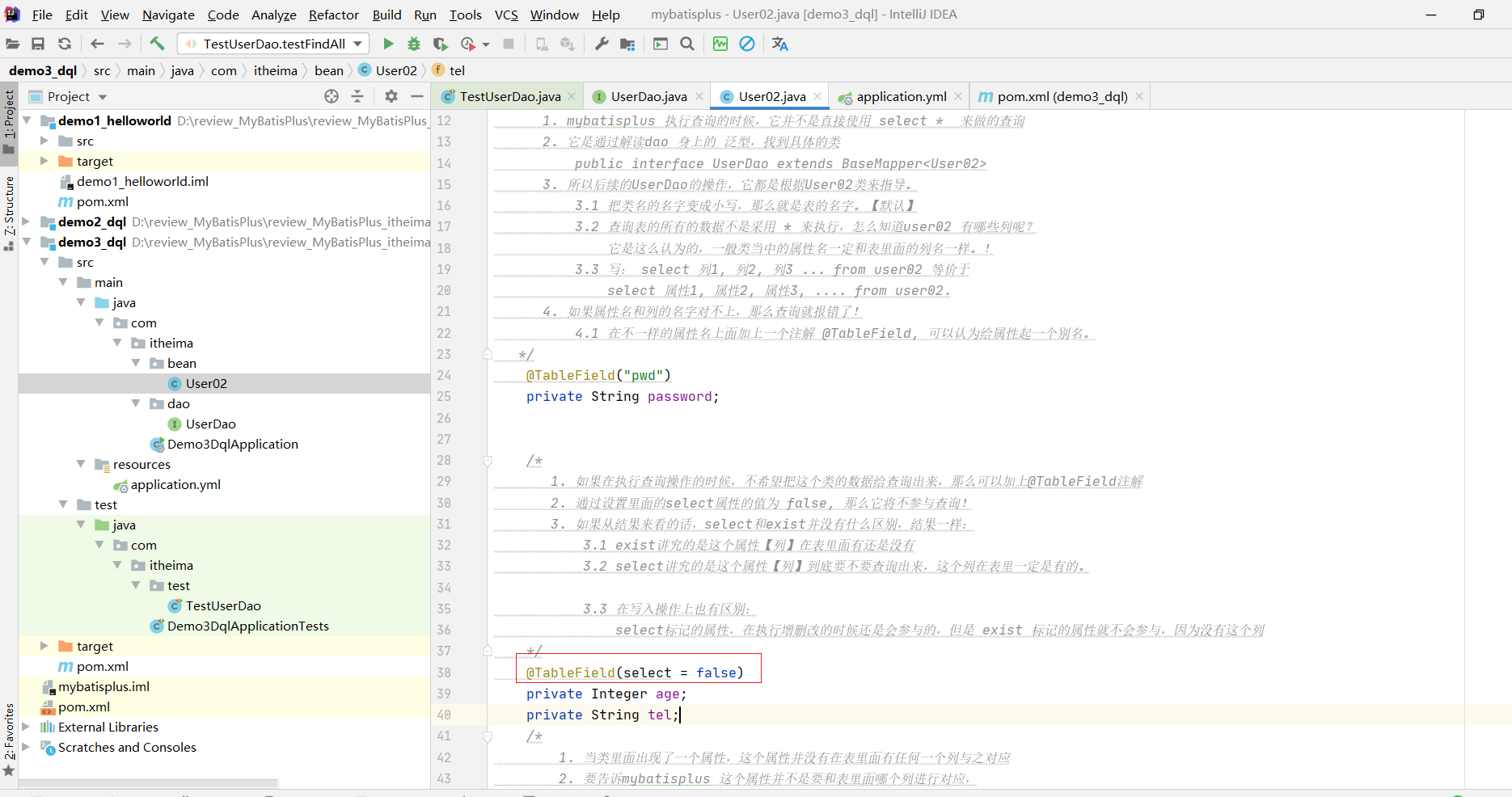The width and height of the screenshot is (1512, 797).
Task: Click the locate-file crosshair icon in Project panel
Action: click(x=332, y=96)
